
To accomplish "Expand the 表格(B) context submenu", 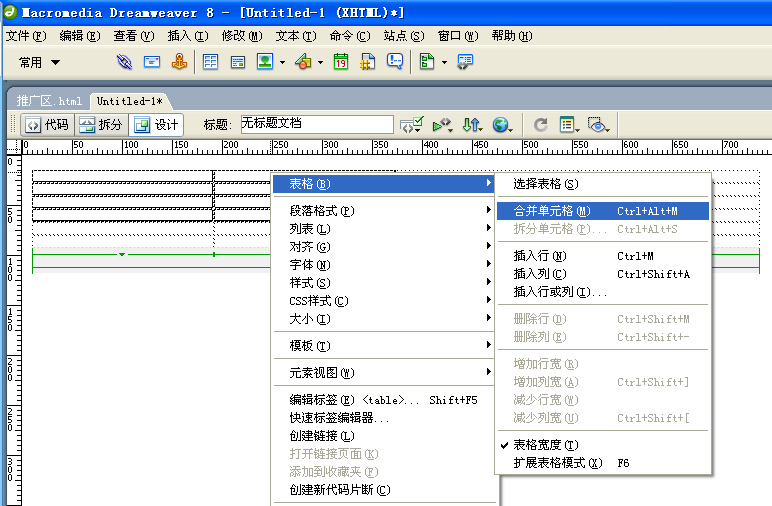I will 384,184.
